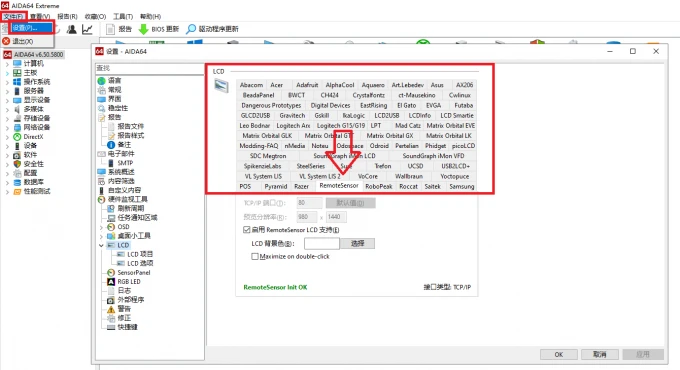Select LCD 项目 in settings tree
This screenshot has width=680, height=370.
tap(140, 254)
